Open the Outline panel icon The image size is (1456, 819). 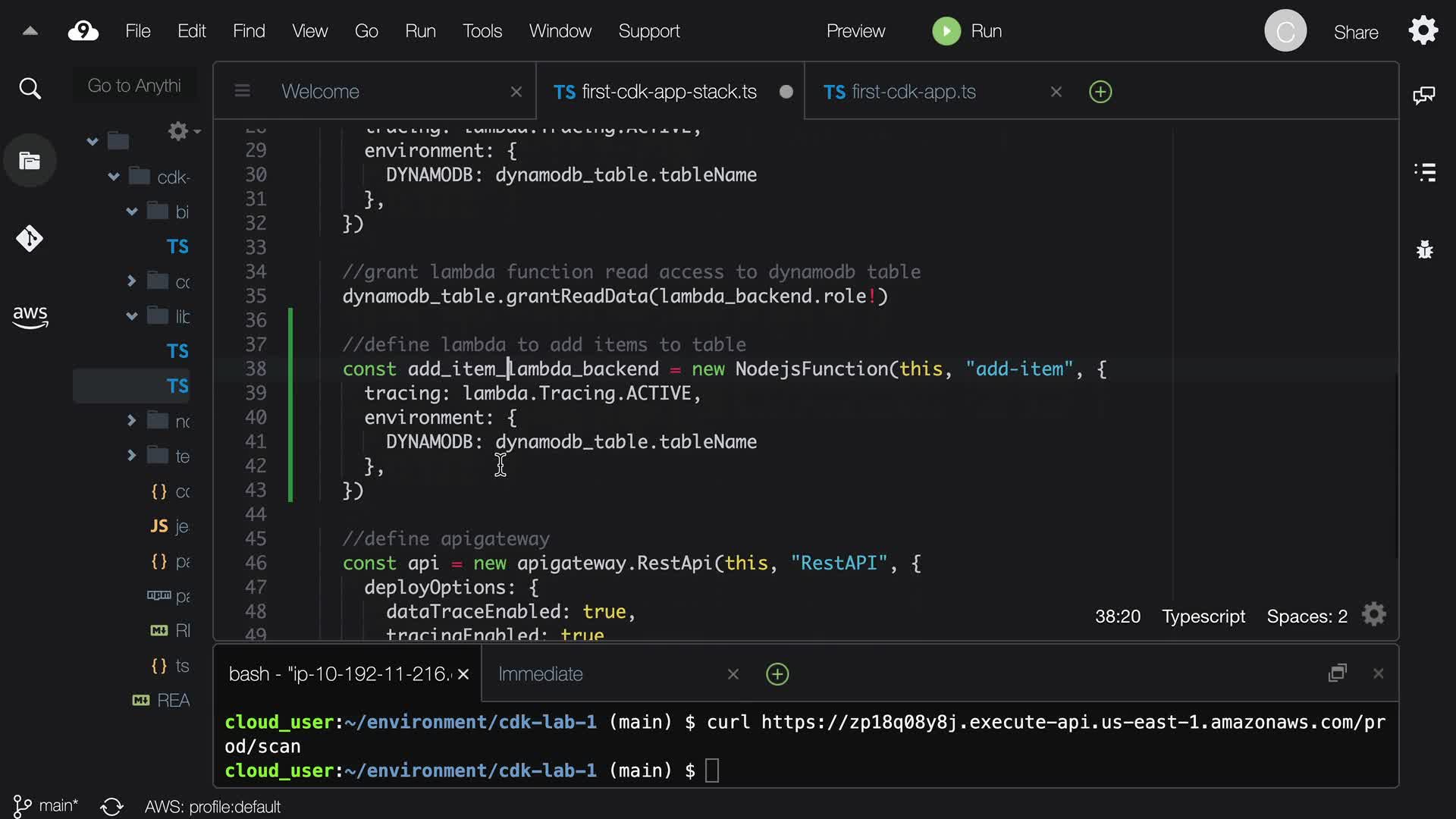click(1424, 172)
